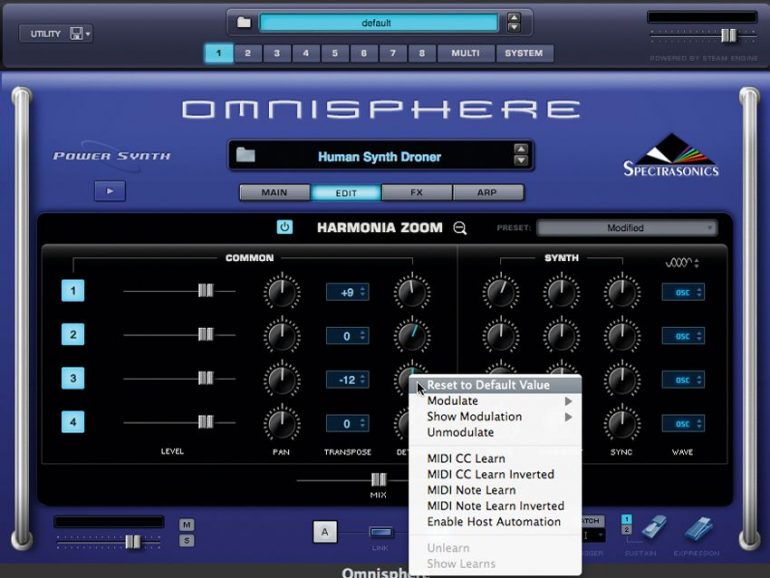770x578 pixels.
Task: Toggle the layer A button
Action: pos(325,532)
